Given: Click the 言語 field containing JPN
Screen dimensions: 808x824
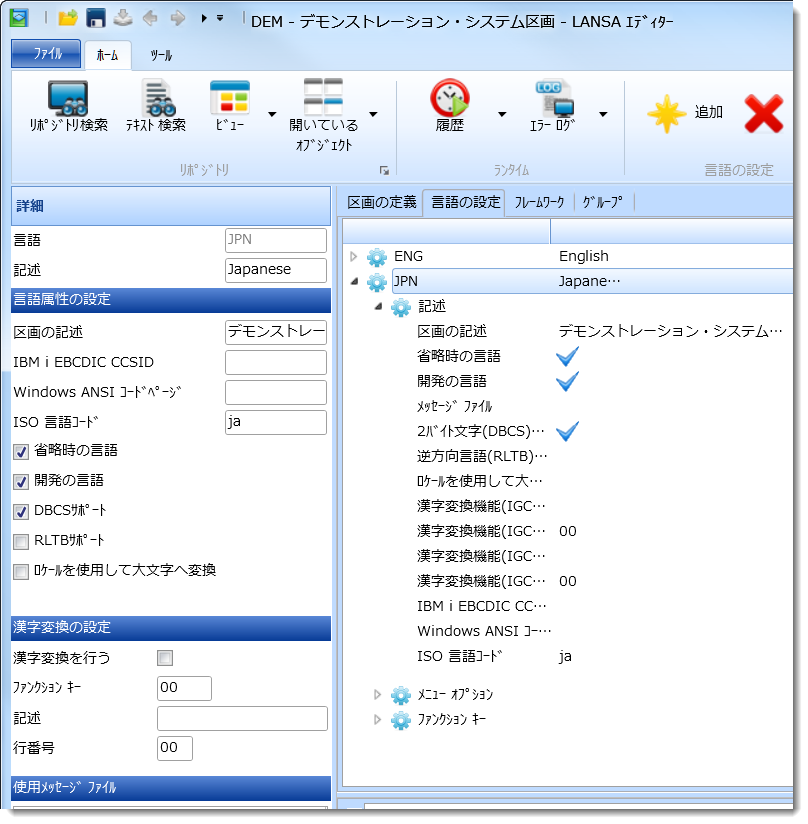Looking at the screenshot, I should [x=276, y=240].
